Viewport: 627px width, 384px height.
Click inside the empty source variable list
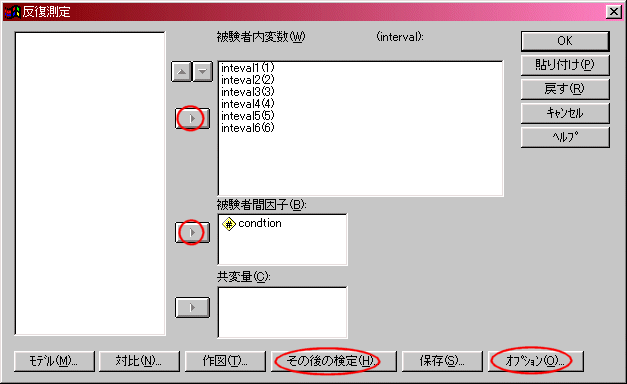point(90,183)
